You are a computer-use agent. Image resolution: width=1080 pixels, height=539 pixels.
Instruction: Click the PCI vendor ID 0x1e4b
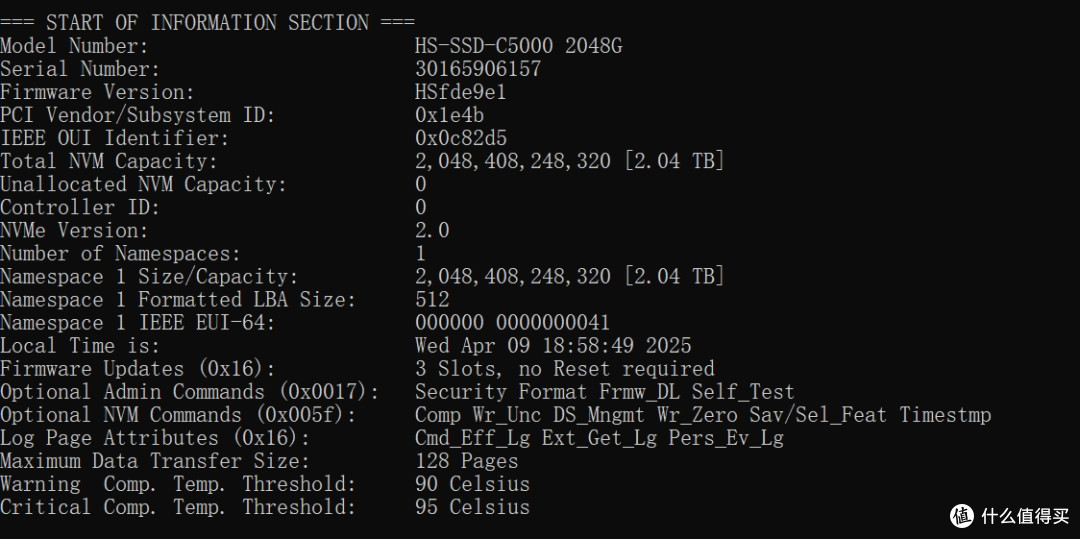449,115
